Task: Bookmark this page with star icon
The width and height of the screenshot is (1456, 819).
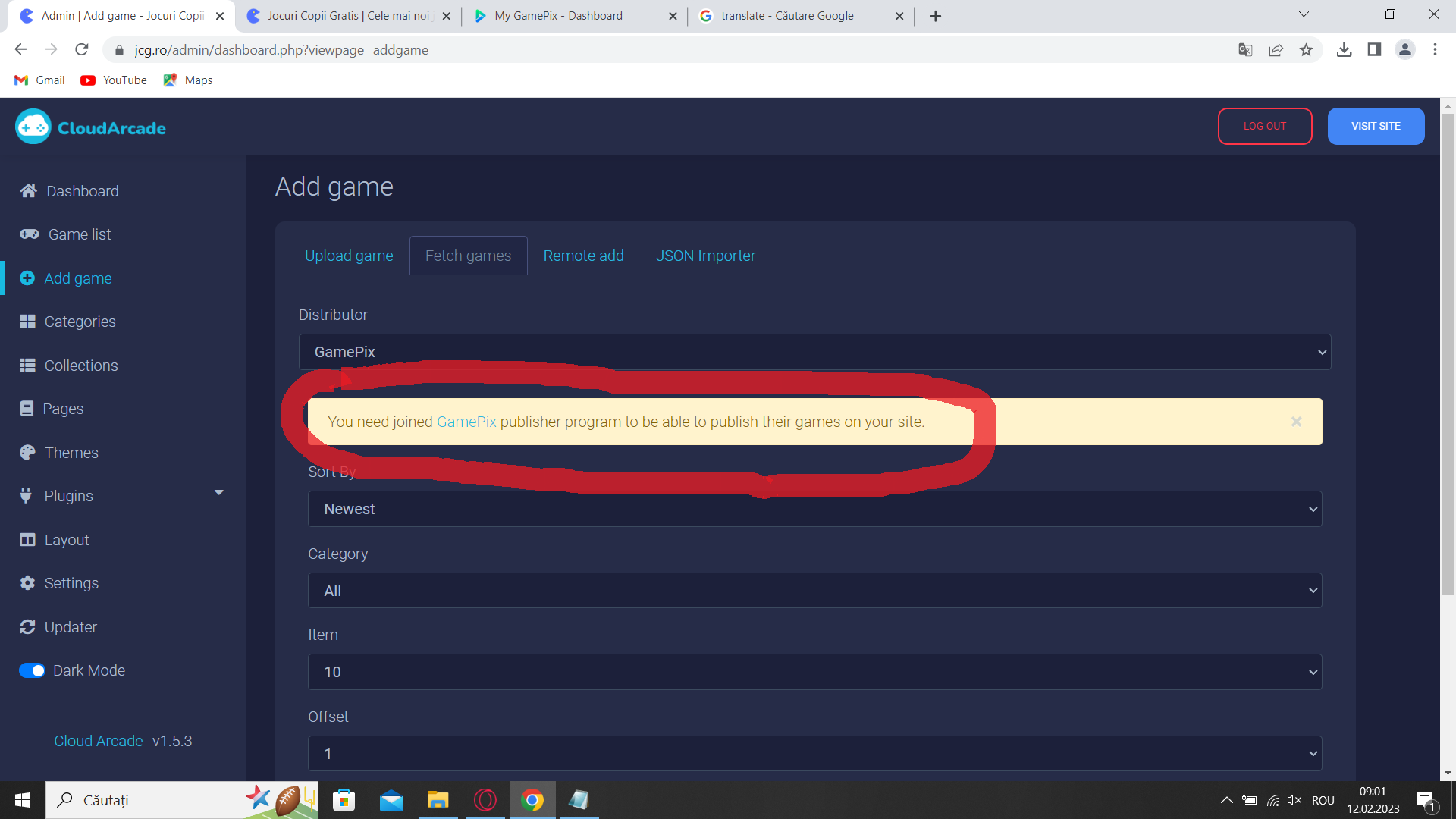Action: [1306, 50]
